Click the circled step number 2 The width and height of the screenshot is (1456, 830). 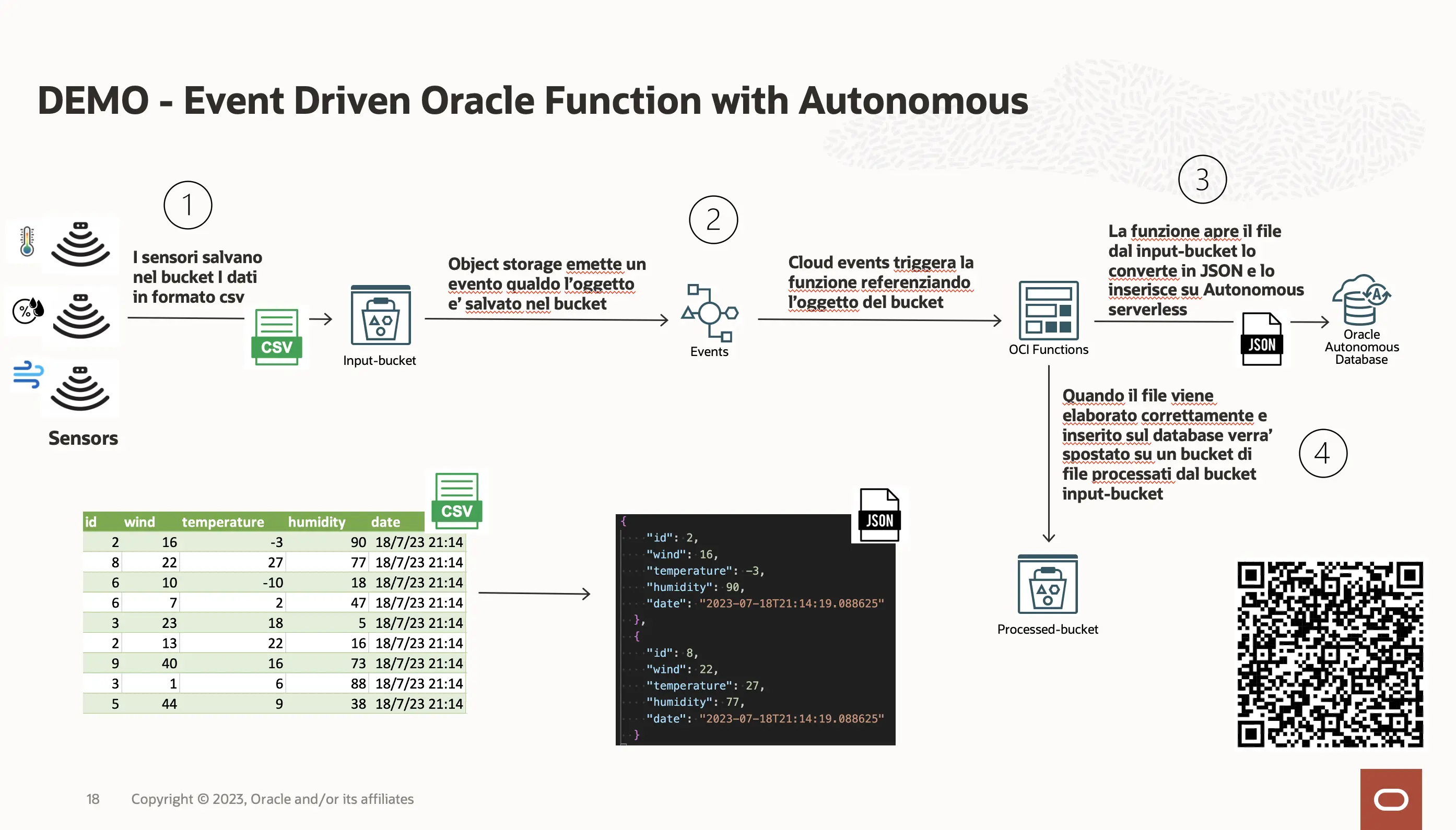713,220
